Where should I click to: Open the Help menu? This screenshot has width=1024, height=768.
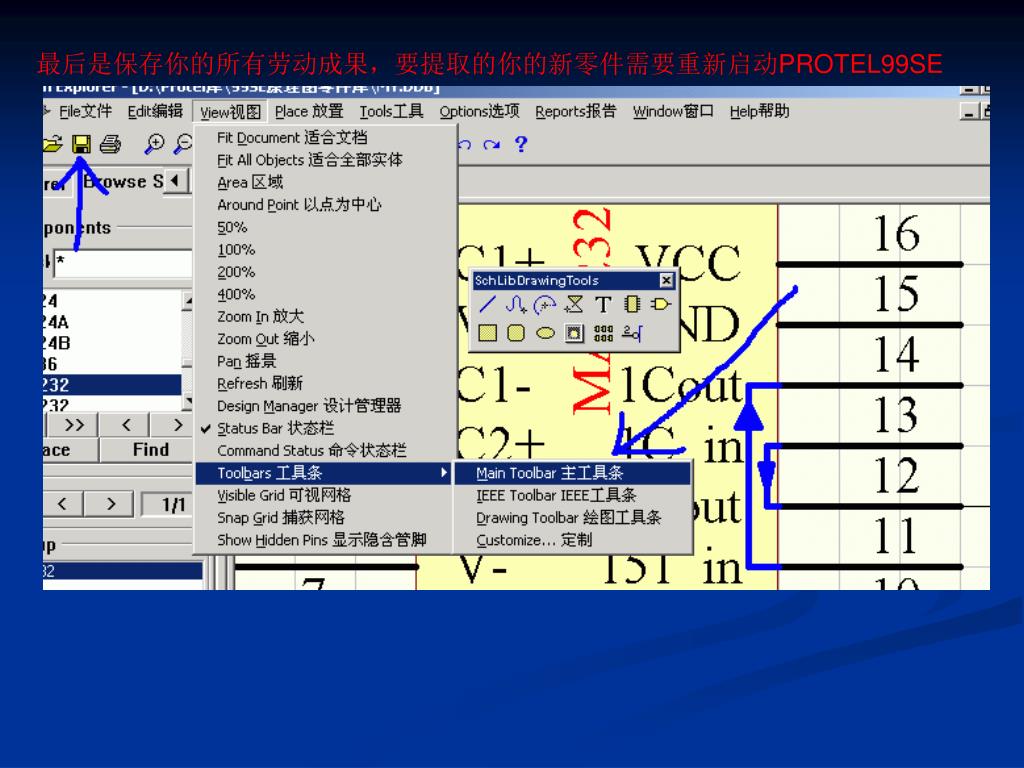(x=759, y=112)
